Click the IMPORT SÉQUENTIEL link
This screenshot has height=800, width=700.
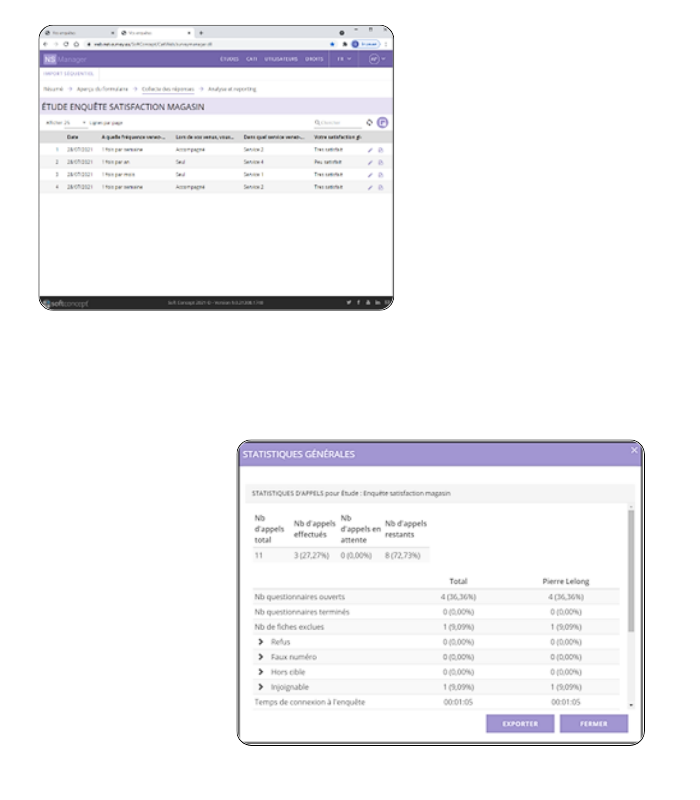coord(68,74)
